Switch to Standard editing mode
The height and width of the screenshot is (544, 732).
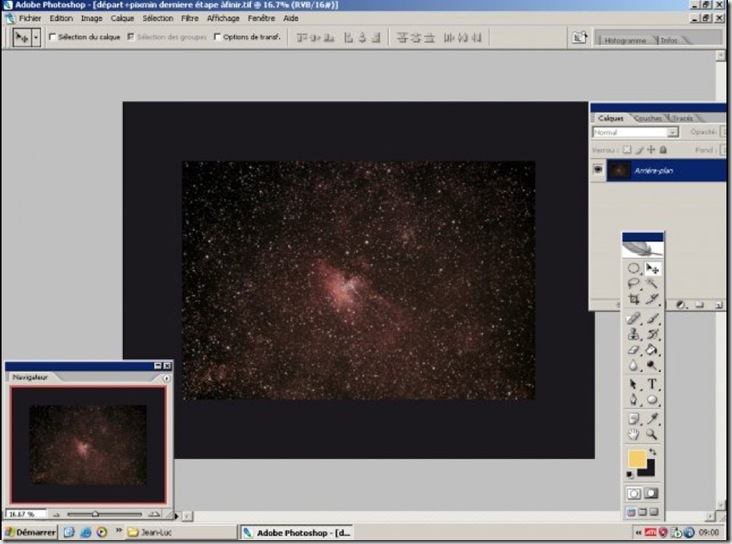633,494
